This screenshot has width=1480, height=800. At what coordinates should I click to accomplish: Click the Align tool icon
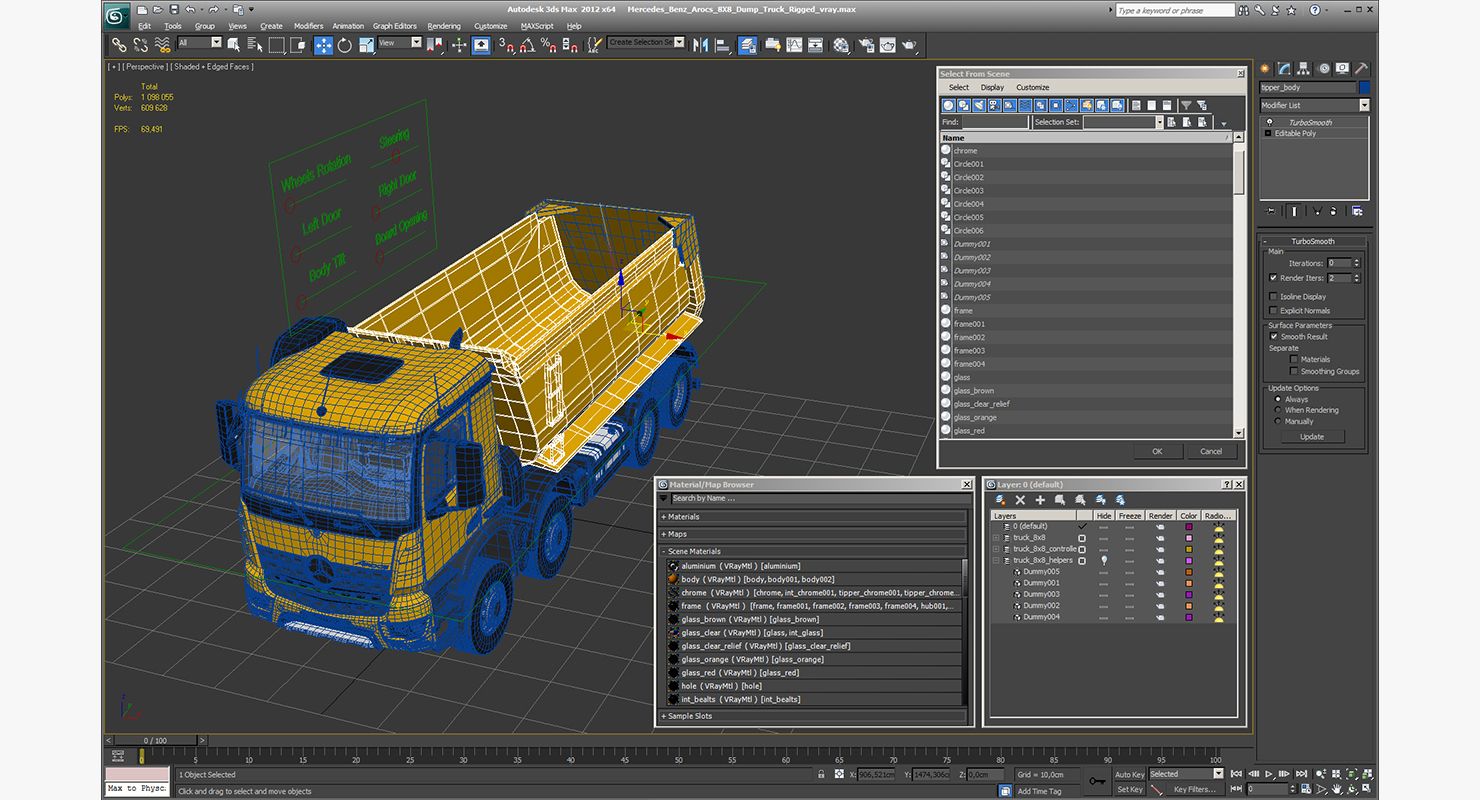722,45
